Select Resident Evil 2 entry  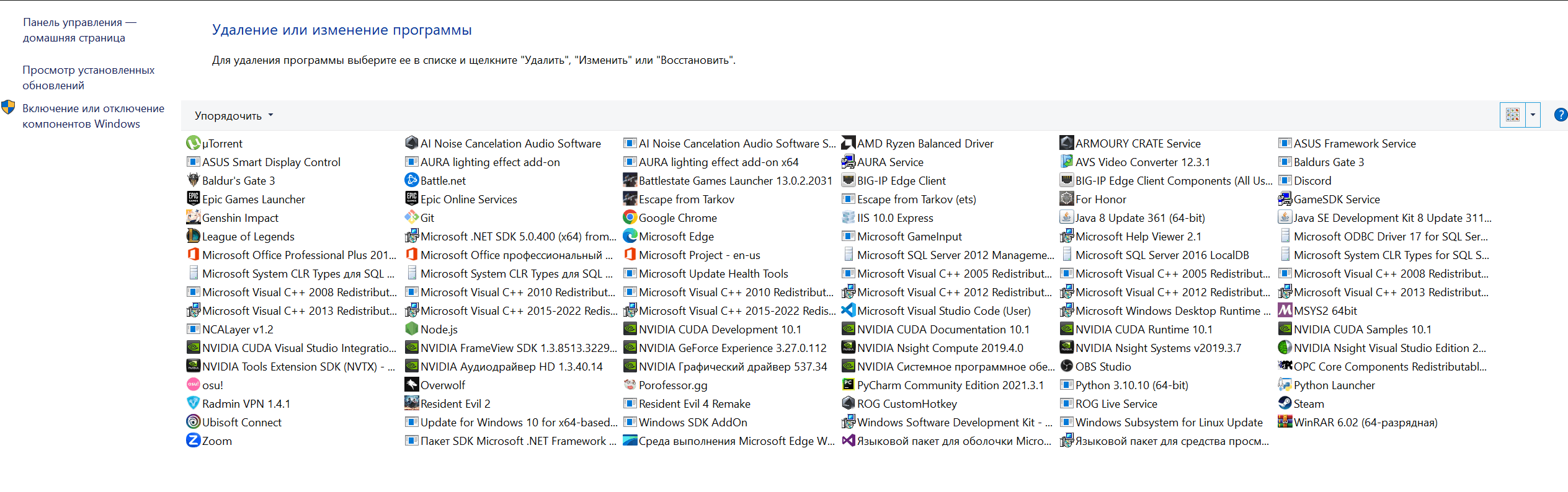point(448,403)
